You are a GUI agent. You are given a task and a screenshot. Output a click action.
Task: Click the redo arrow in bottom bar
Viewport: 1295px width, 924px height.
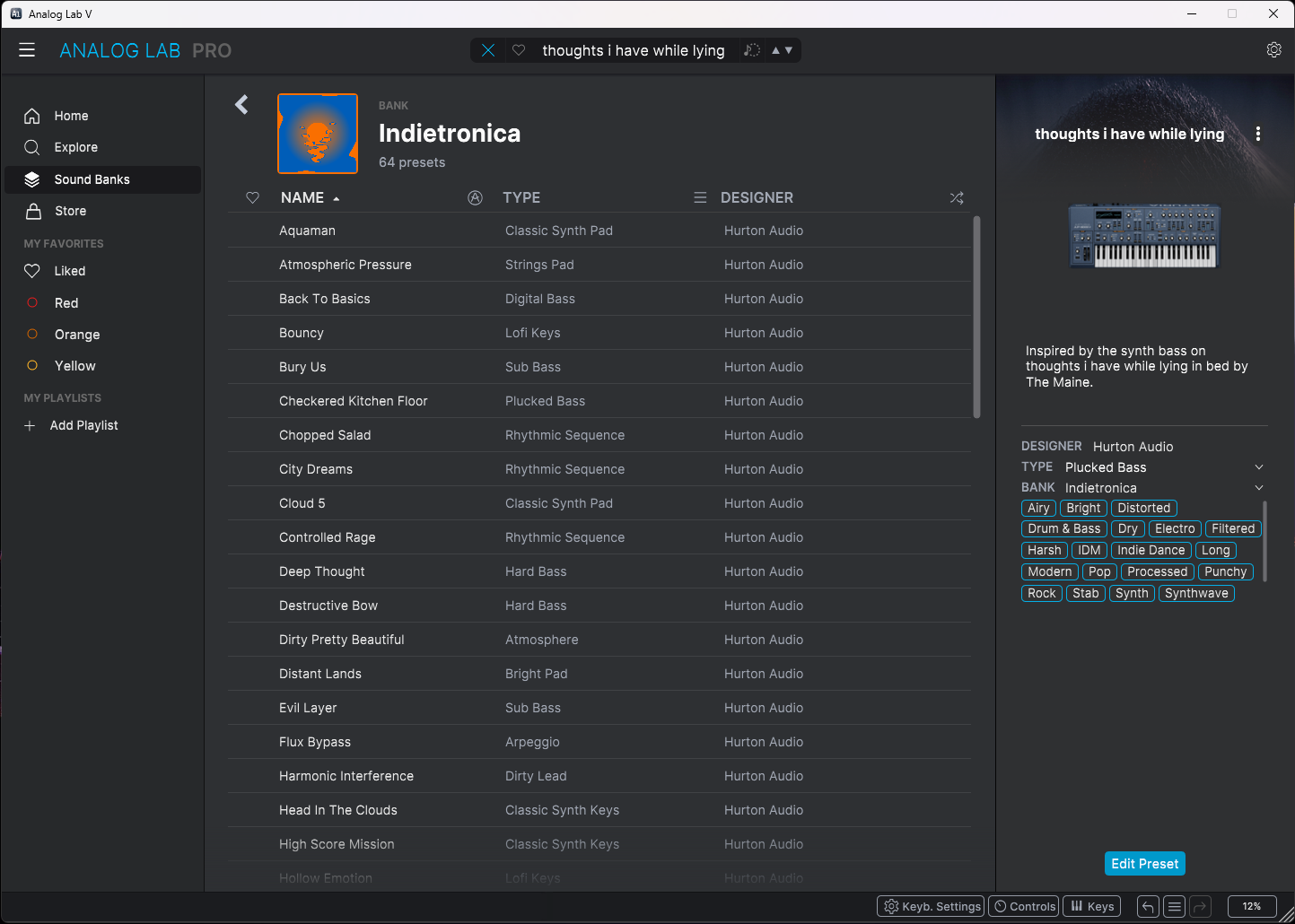tap(1201, 906)
